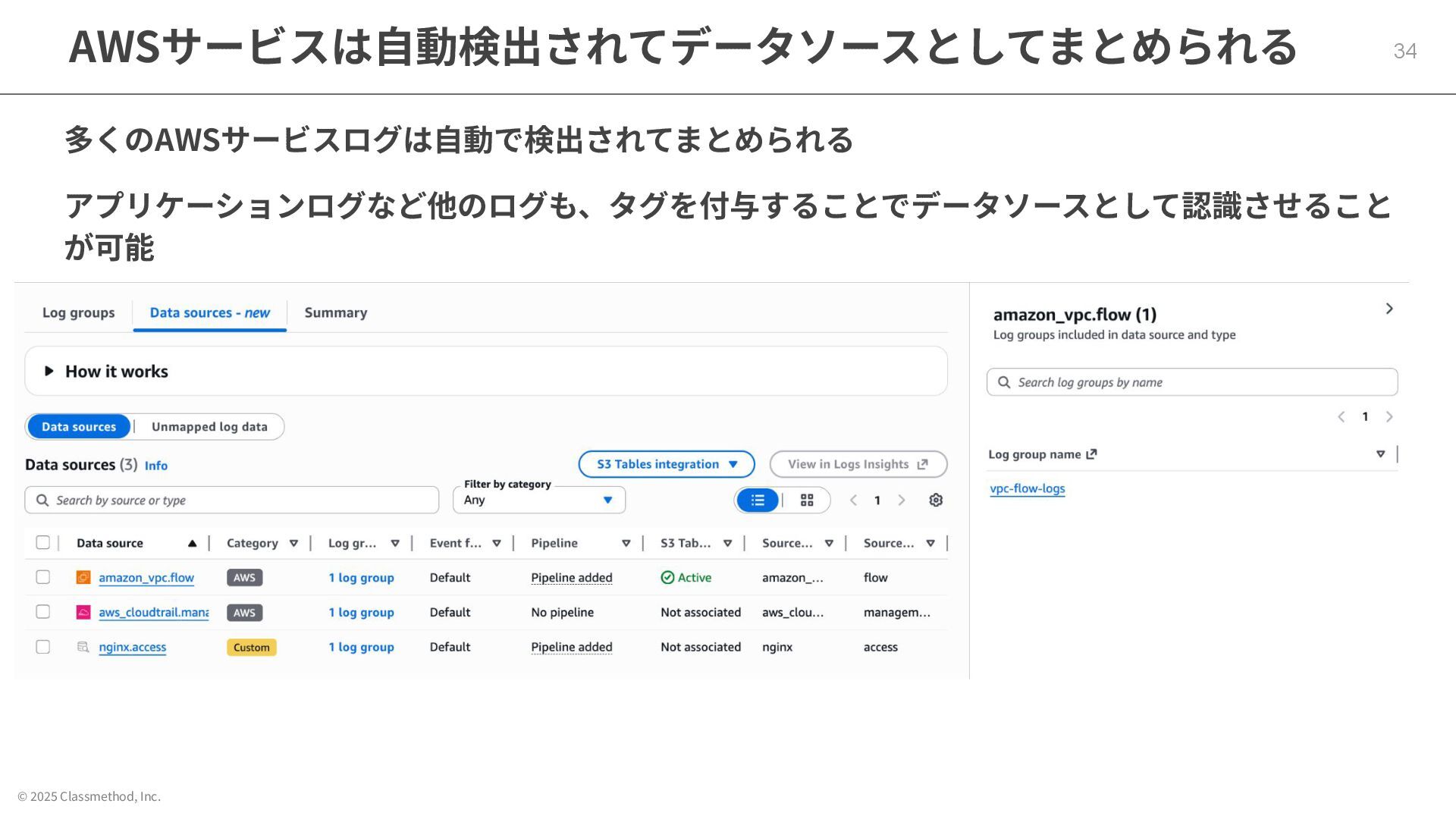Switch to grid card view icon

[x=807, y=500]
